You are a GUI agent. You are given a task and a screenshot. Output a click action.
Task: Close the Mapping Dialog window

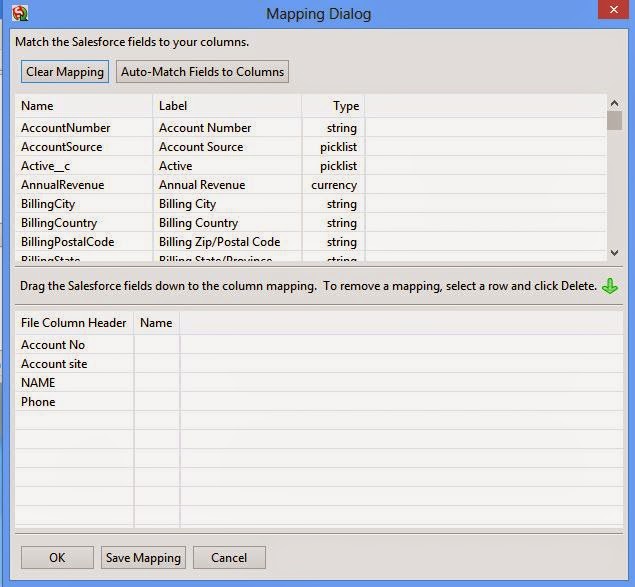[613, 10]
